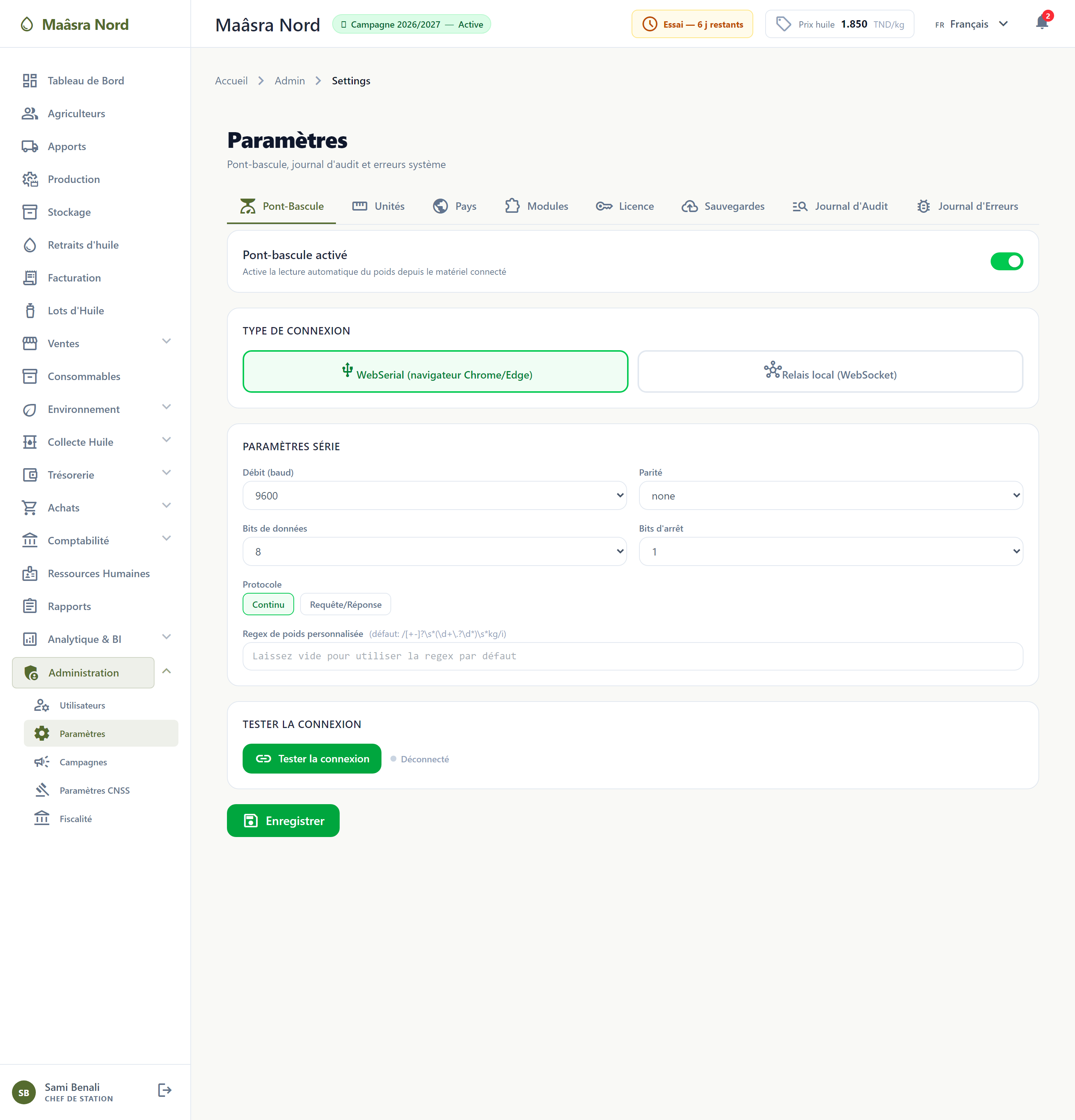Click the Fiscalité bank icon

(x=42, y=818)
